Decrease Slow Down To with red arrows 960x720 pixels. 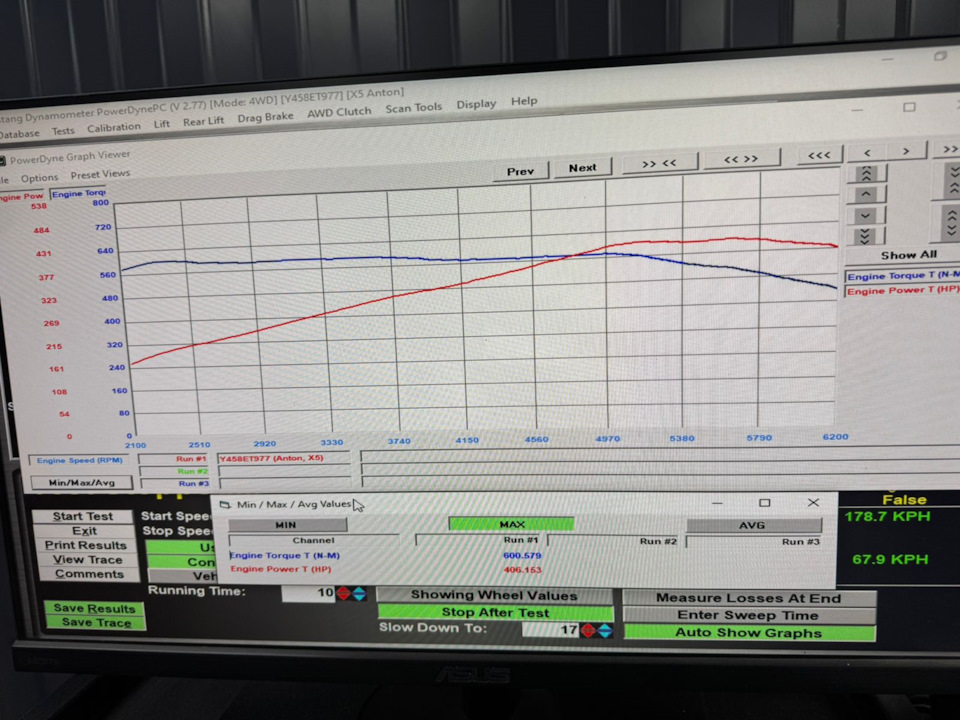[x=588, y=630]
